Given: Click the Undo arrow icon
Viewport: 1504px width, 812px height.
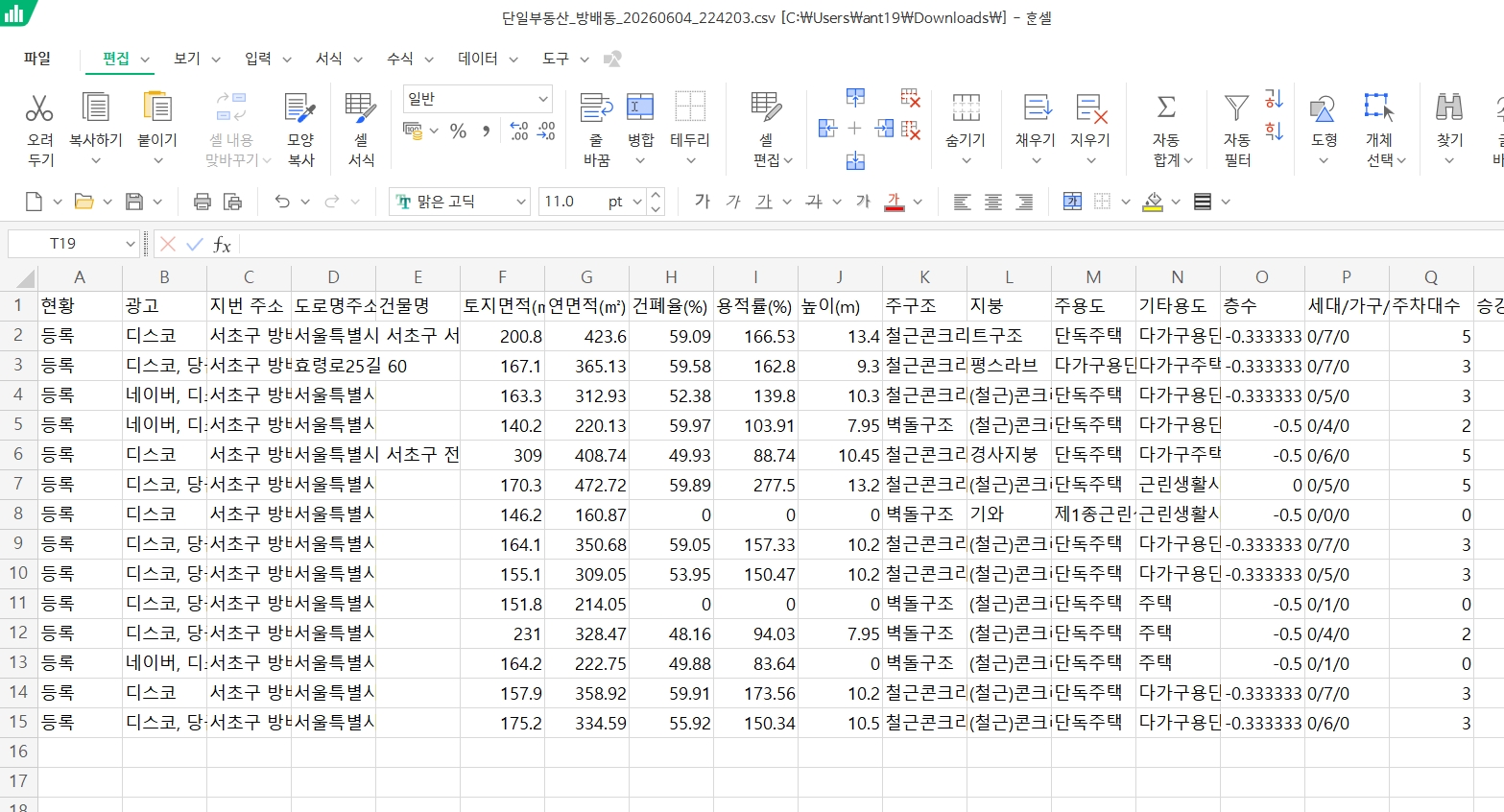Looking at the screenshot, I should point(282,202).
